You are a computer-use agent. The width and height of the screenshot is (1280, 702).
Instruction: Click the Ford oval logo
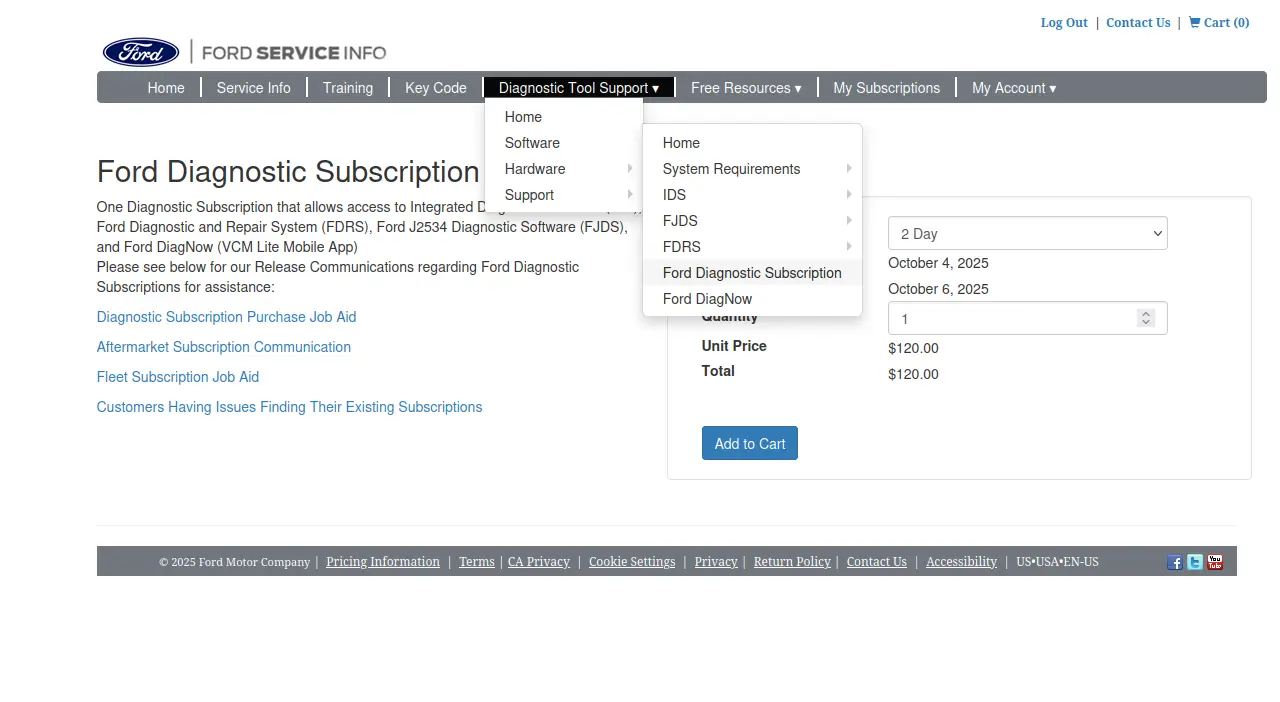pos(141,52)
